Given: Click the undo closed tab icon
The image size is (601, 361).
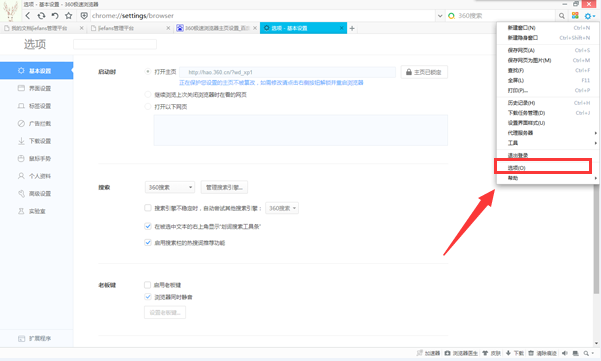Looking at the screenshot, I should (x=55, y=16).
